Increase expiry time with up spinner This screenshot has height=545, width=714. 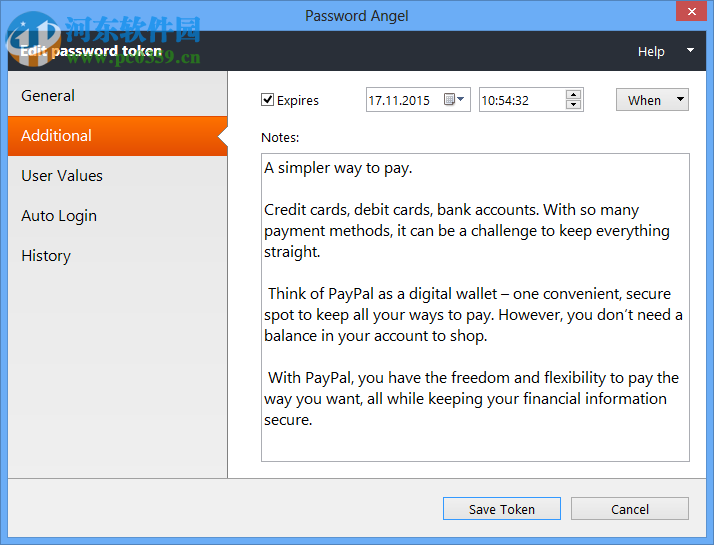tap(573, 95)
